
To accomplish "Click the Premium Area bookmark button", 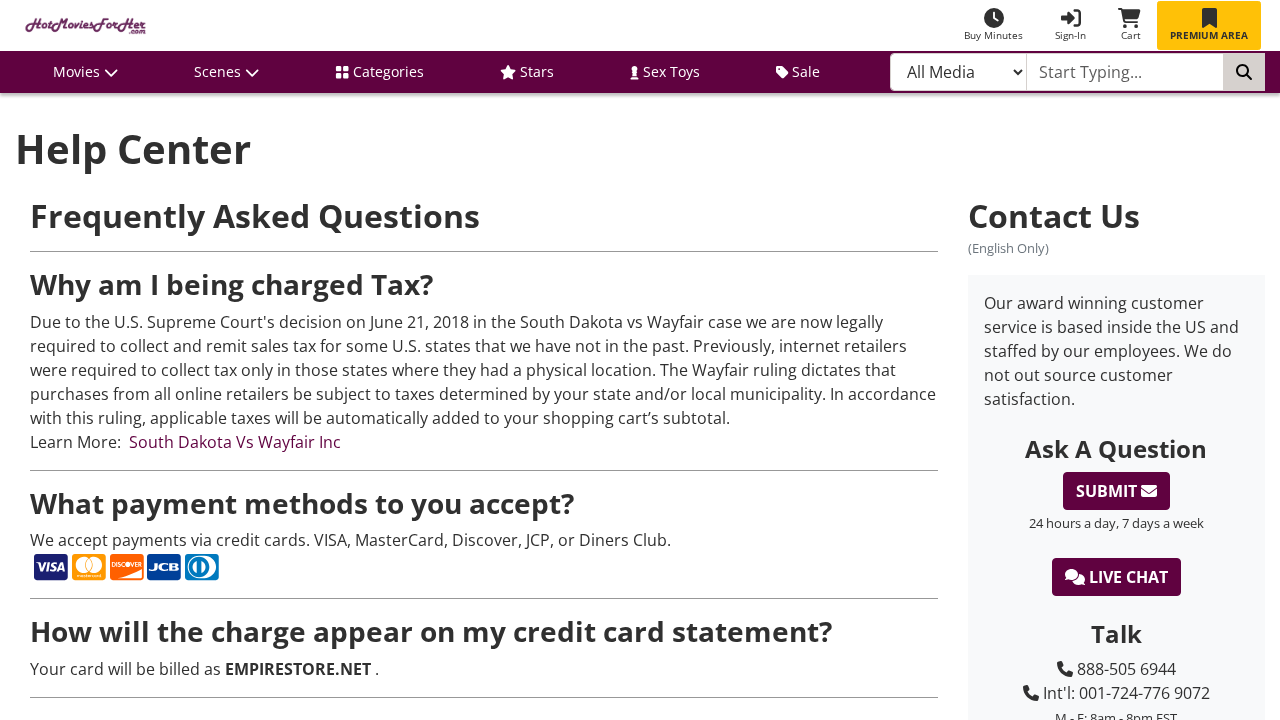I will tap(1209, 25).
